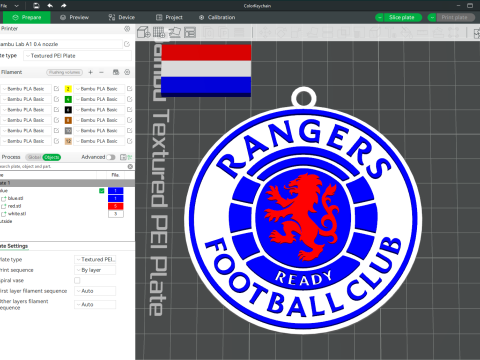Click the Auto orient toolbar icon
The width and height of the screenshot is (480, 360).
[174, 32]
